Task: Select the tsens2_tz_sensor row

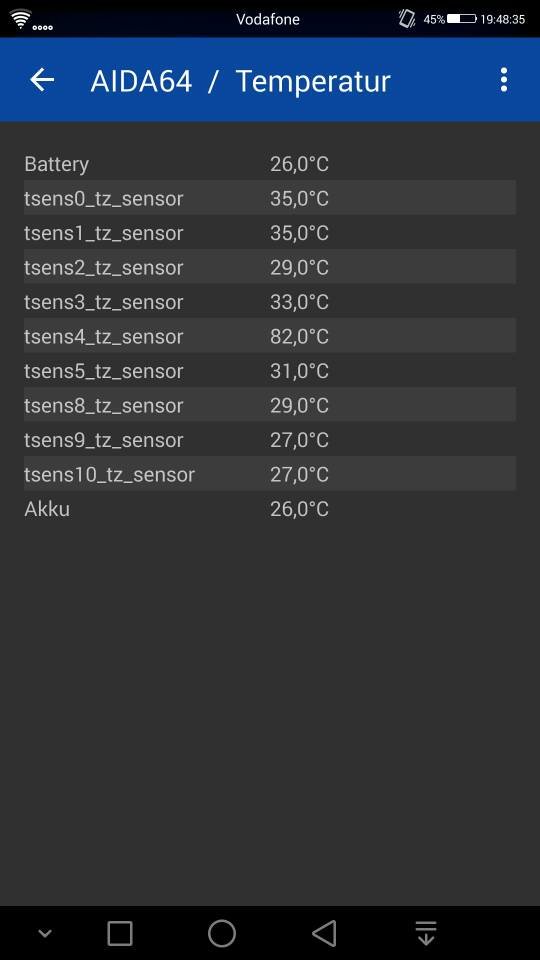Action: pyautogui.click(x=270, y=266)
